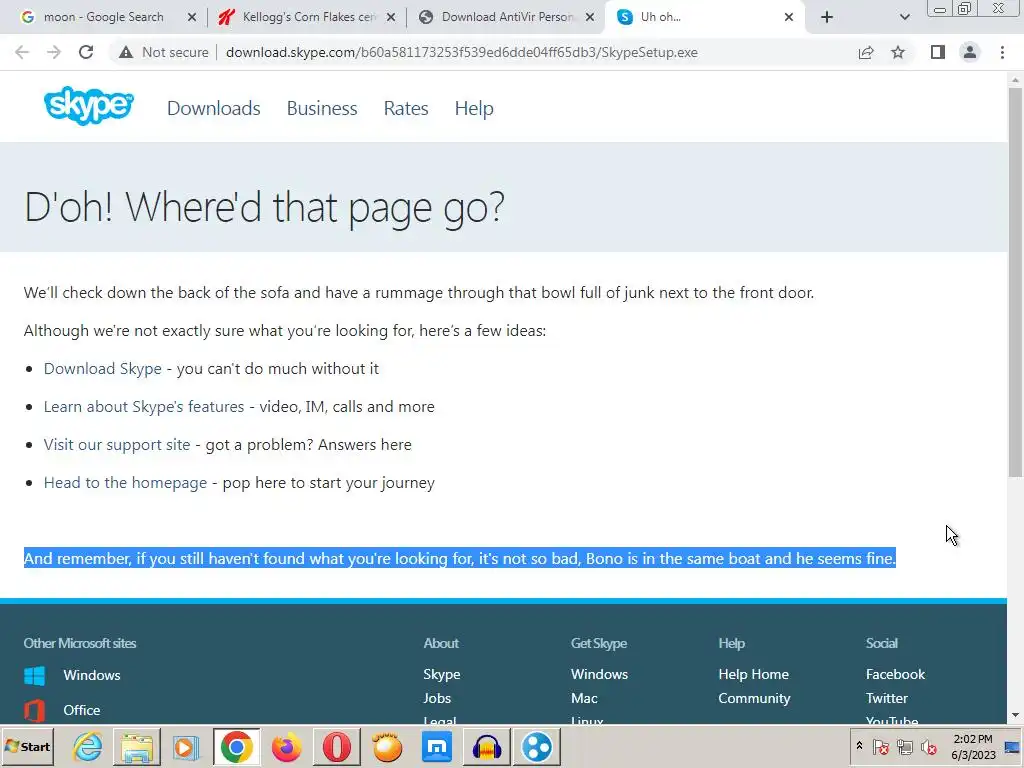The height and width of the screenshot is (768, 1024).
Task: Bookmark this page with the star icon
Action: coord(898,52)
